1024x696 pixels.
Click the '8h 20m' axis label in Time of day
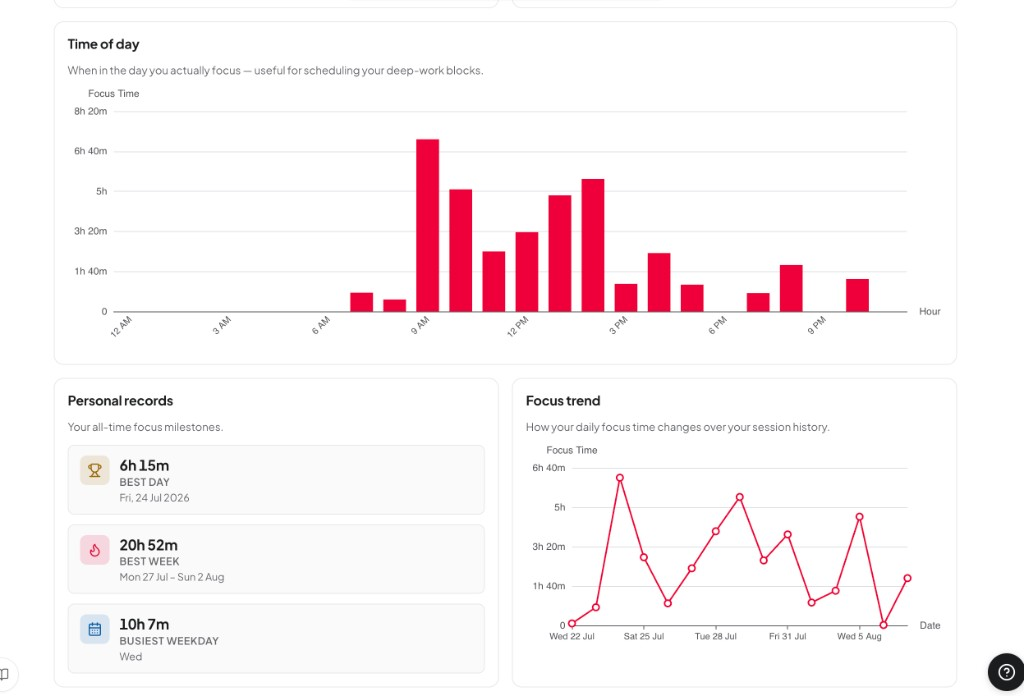click(x=90, y=111)
